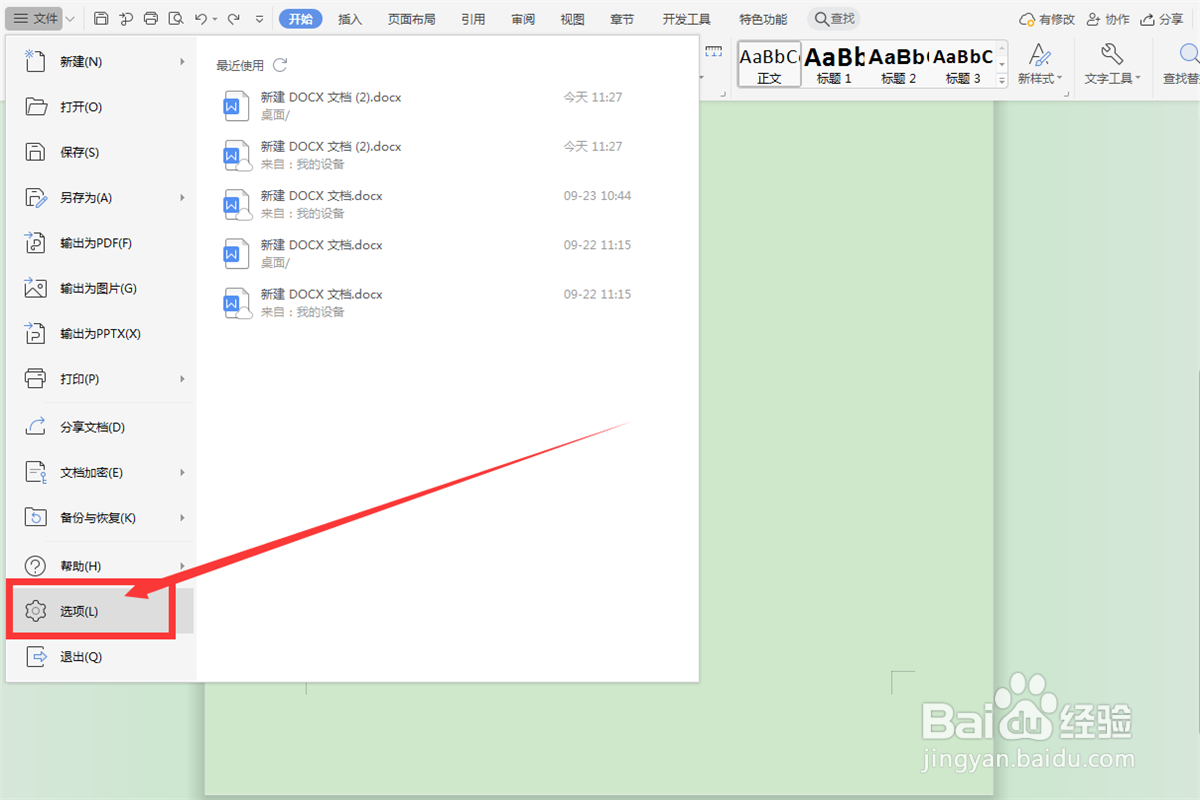Select 备份与恢复(K) menu entry
This screenshot has height=800, width=1200.
[100, 518]
